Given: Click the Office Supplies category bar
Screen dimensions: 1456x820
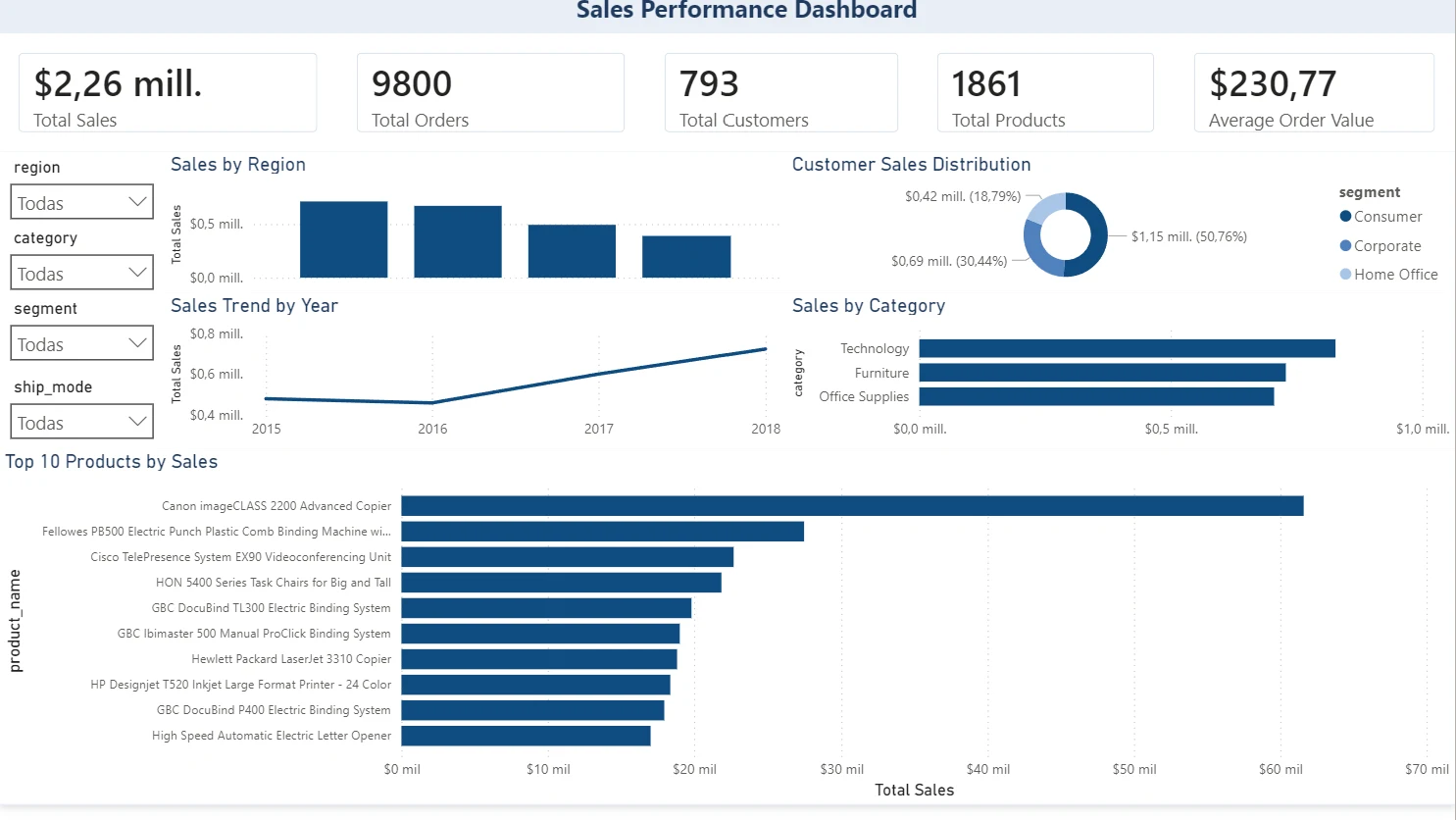Looking at the screenshot, I should click(x=1096, y=396).
